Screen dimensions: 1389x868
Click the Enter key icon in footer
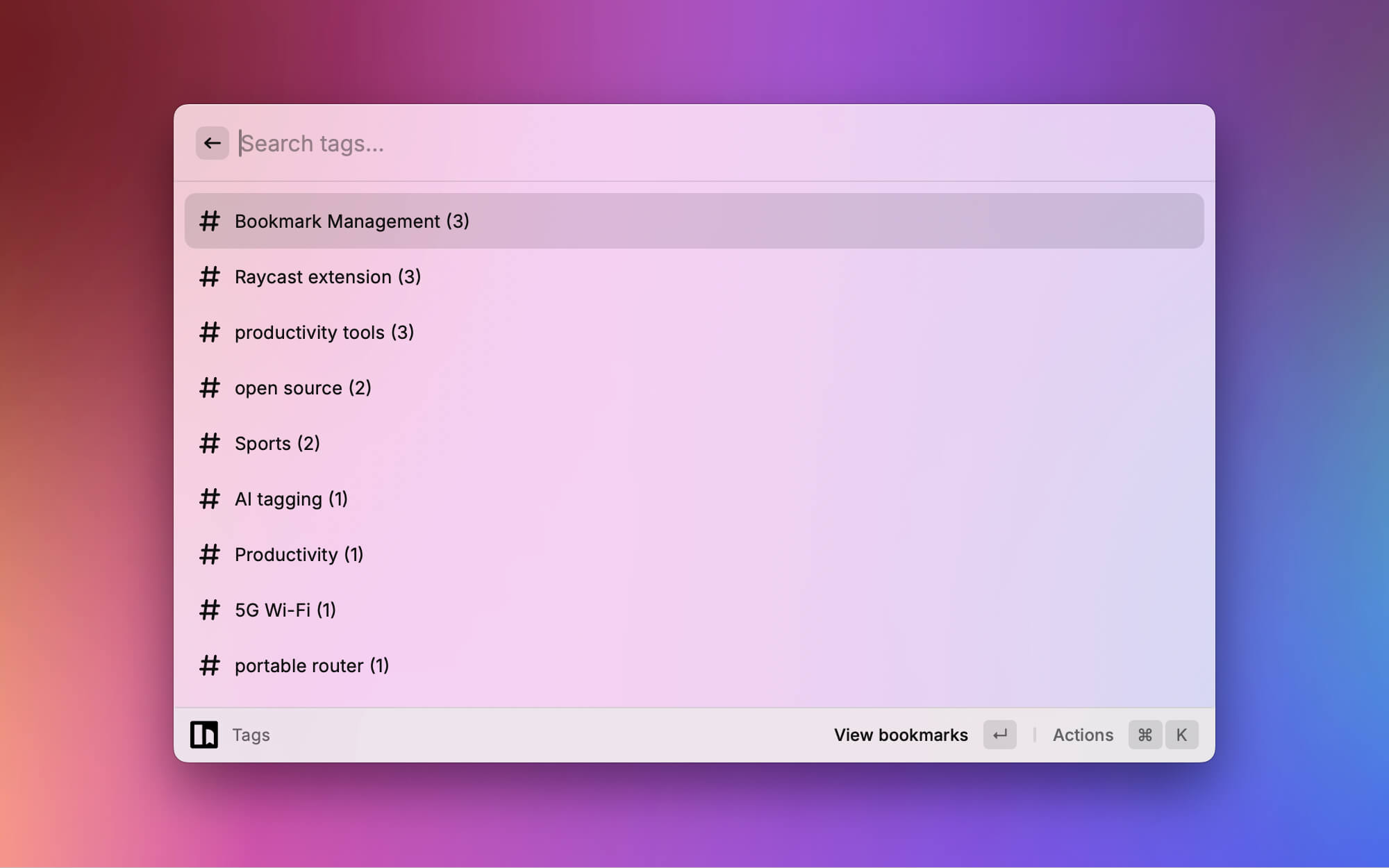click(x=999, y=735)
